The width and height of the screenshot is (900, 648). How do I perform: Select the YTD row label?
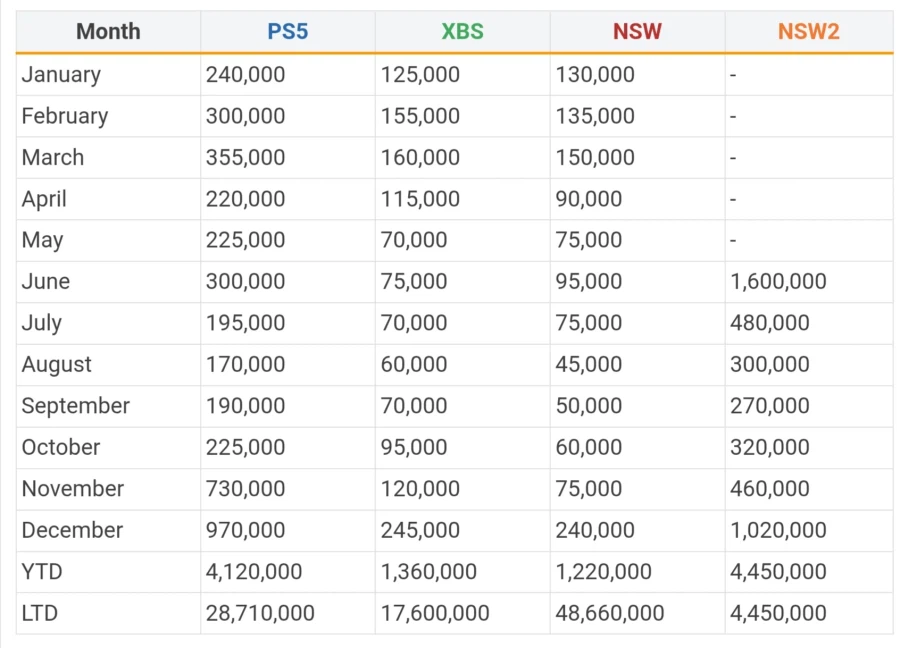tap(42, 572)
